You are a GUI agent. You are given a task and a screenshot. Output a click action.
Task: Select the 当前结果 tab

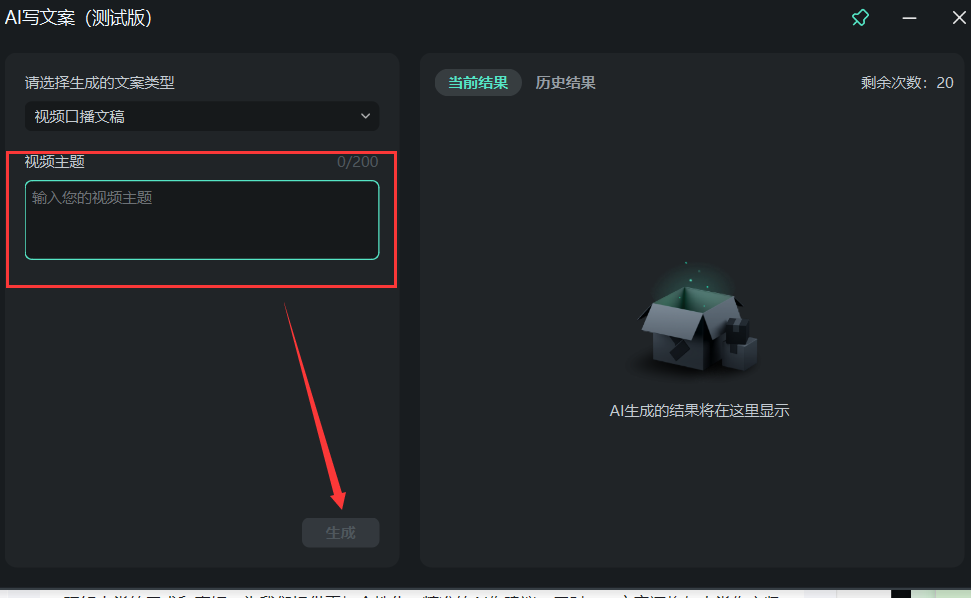pyautogui.click(x=477, y=83)
